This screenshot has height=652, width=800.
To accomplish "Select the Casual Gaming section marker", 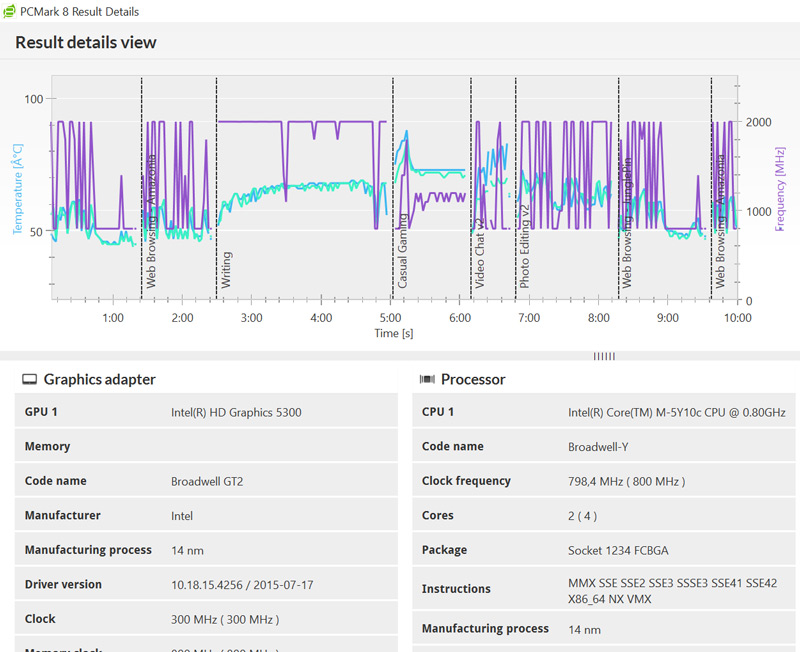I will pyautogui.click(x=403, y=251).
